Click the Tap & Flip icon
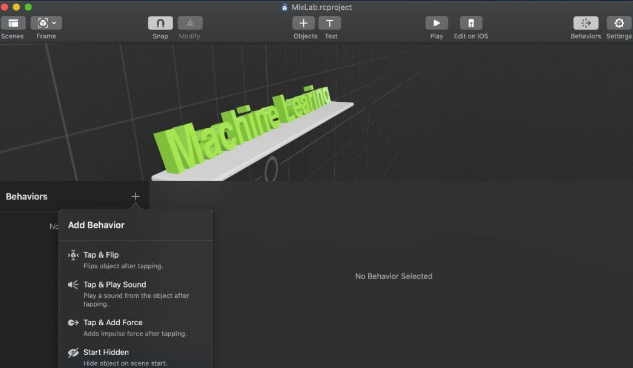Screen dimensions: 633x368 (x=73, y=255)
